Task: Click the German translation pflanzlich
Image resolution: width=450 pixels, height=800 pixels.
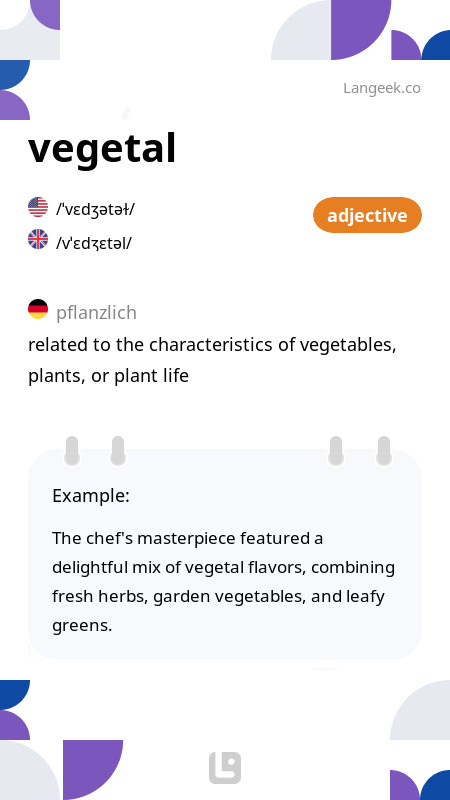Action: click(x=96, y=313)
